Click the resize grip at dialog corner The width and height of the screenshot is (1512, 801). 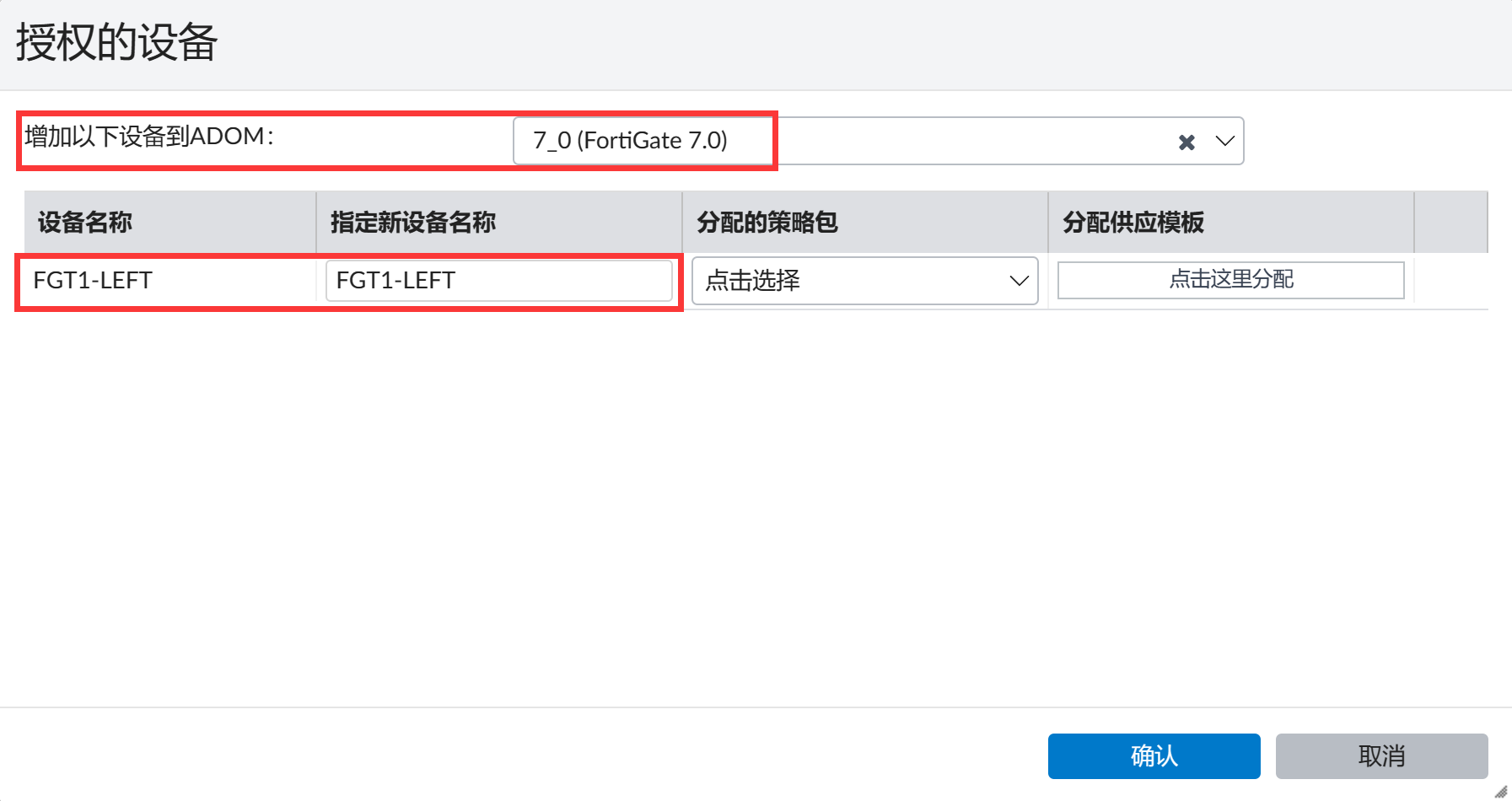tap(1501, 792)
